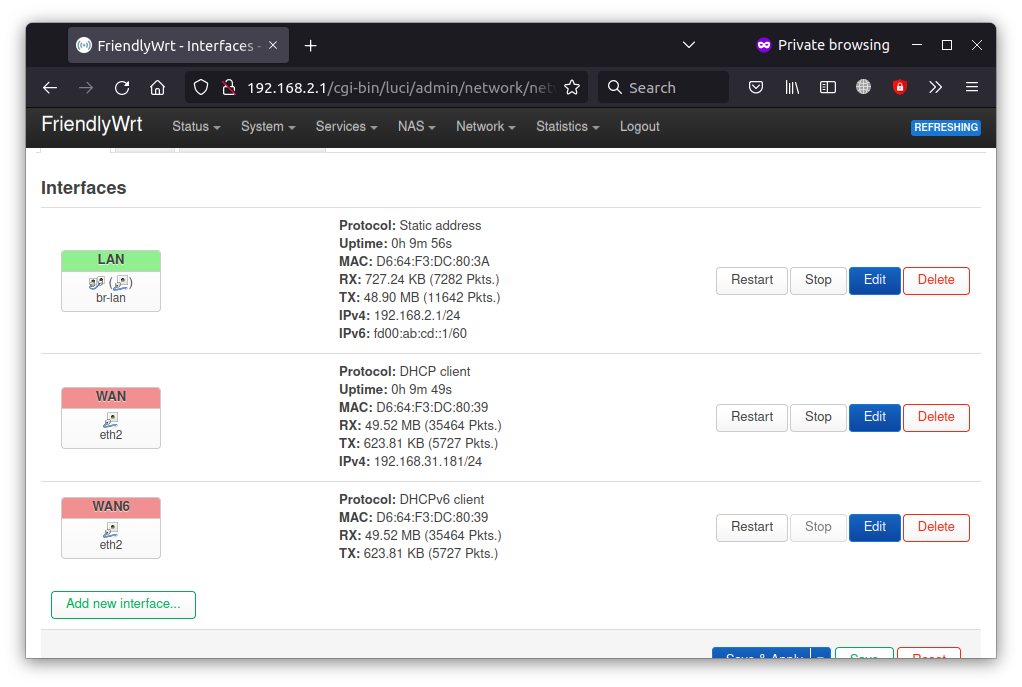Open the Library bookmarks icon

click(792, 87)
